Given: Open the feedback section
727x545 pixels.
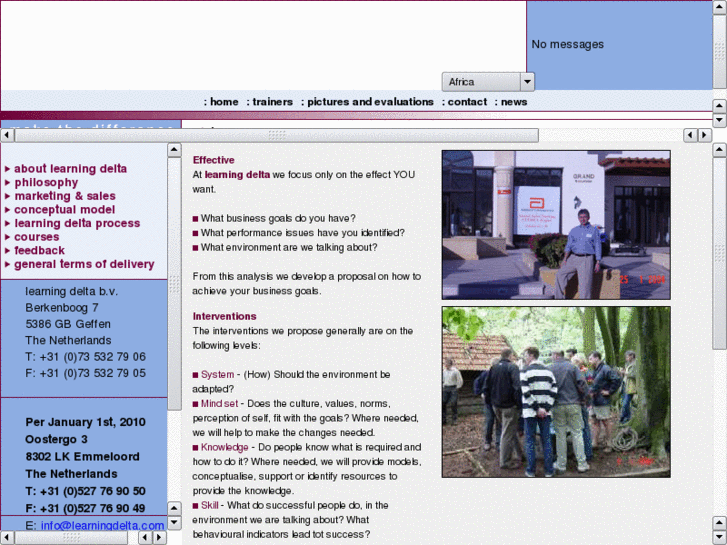Looking at the screenshot, I should click(39, 250).
